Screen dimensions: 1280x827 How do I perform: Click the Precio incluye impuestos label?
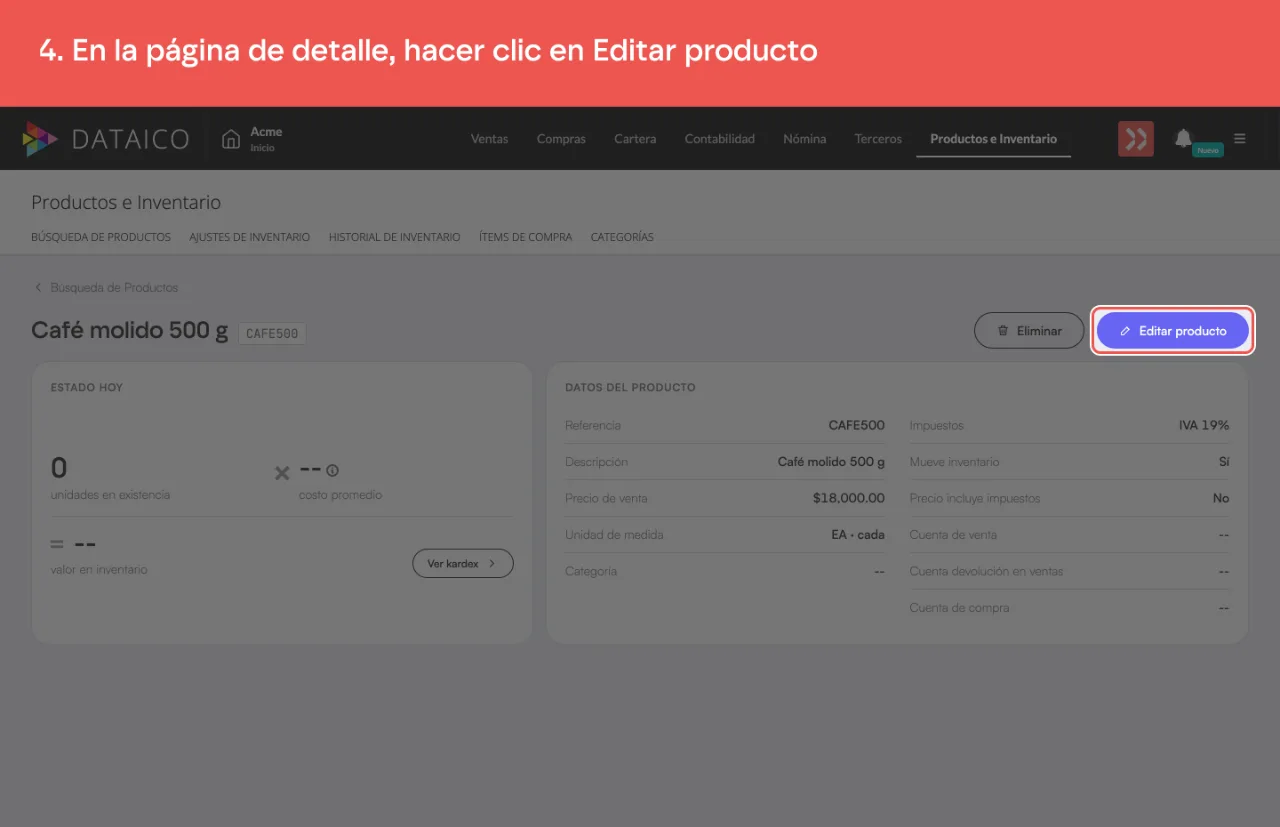click(975, 498)
